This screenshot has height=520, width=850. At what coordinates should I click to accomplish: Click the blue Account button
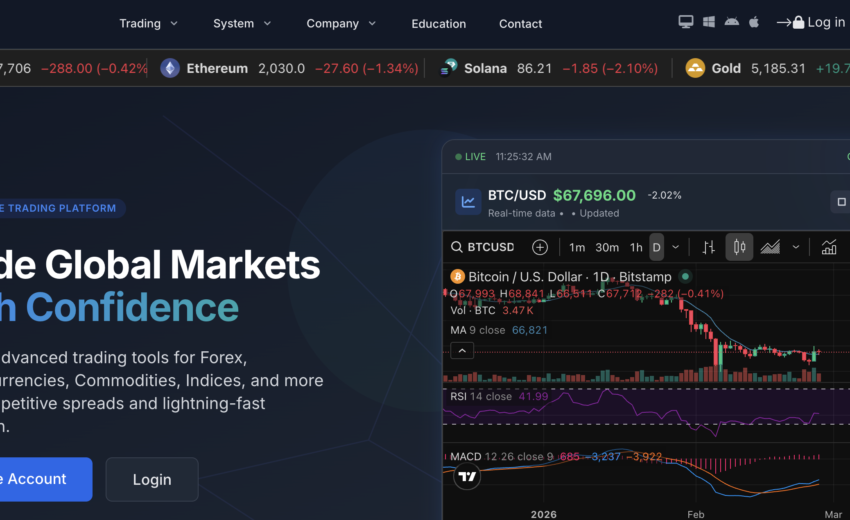[x=46, y=479]
